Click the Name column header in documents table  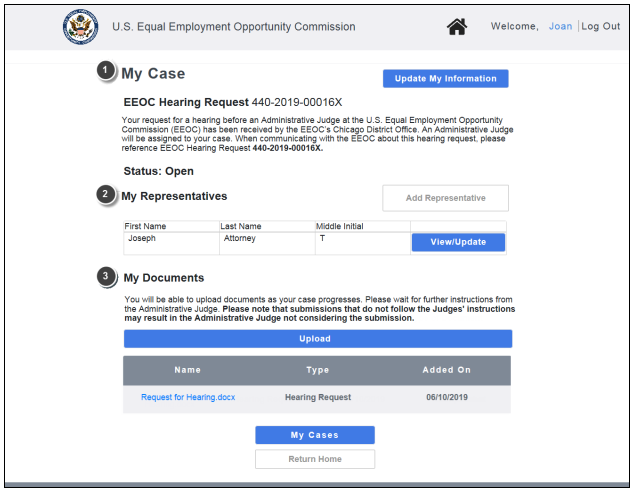pyautogui.click(x=187, y=370)
